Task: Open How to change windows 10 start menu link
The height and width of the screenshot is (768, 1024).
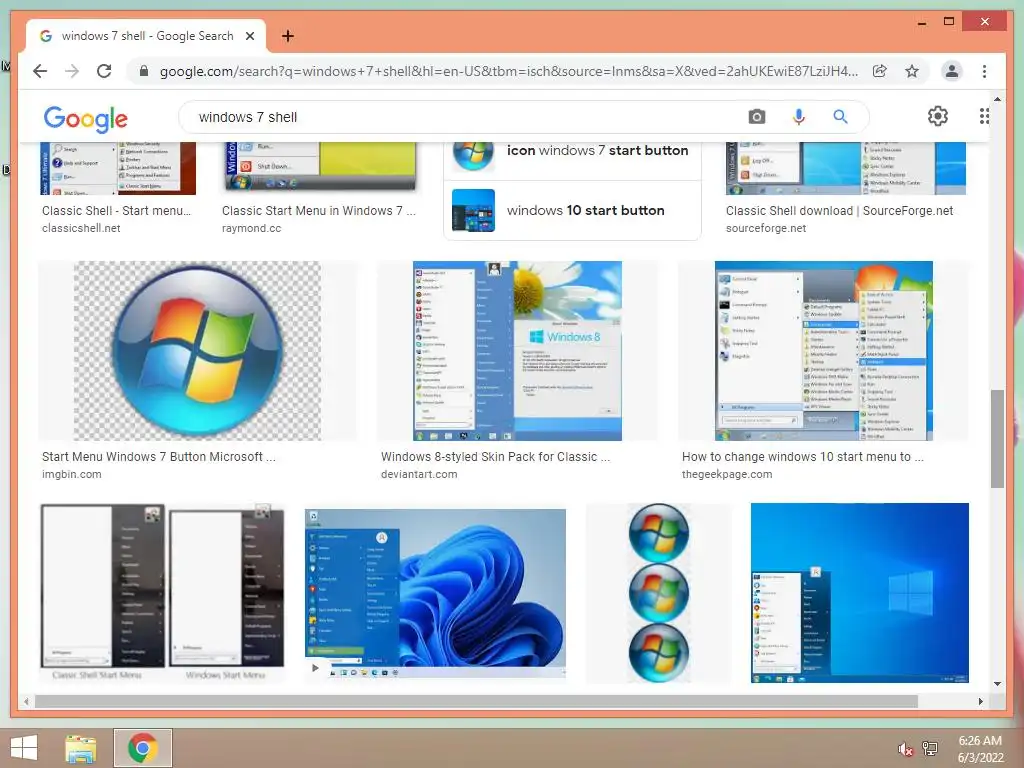Action: (x=803, y=456)
